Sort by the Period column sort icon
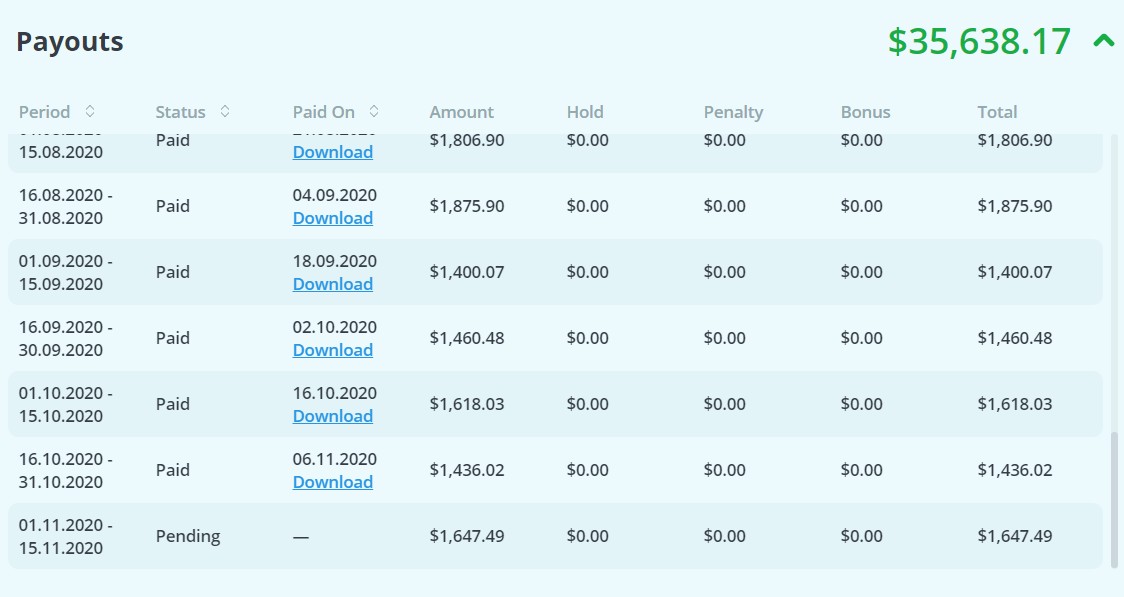 coord(90,111)
